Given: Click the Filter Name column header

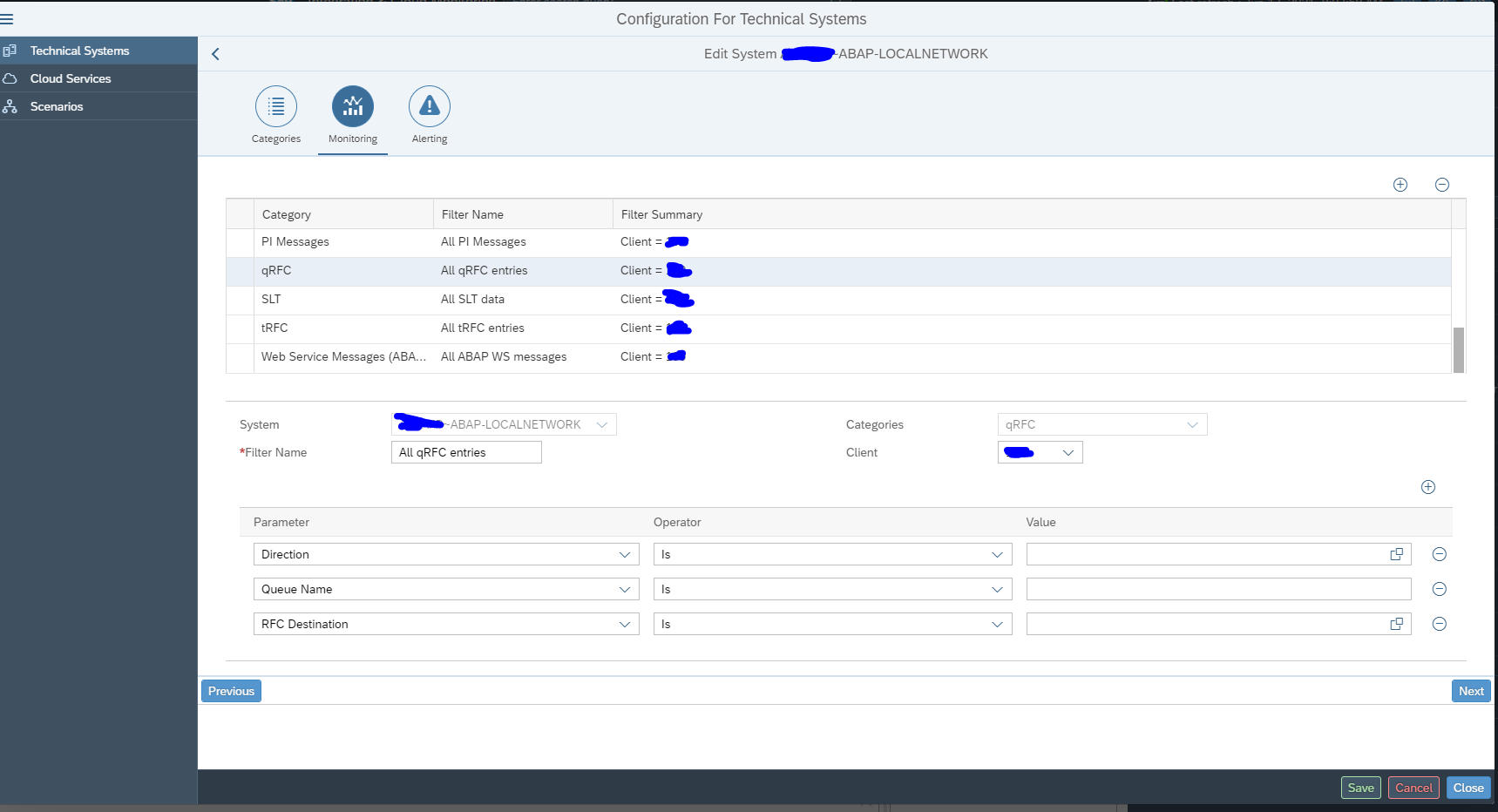Looking at the screenshot, I should pyautogui.click(x=523, y=214).
